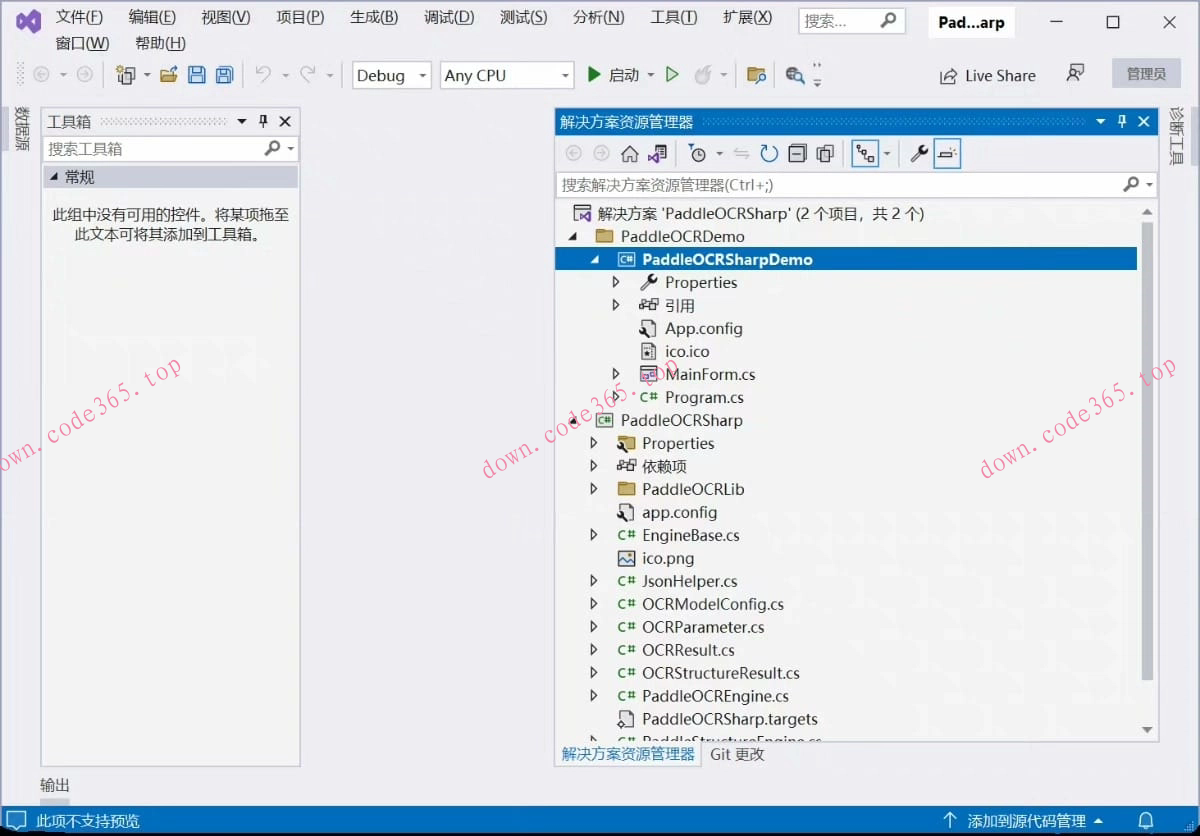Click 添加到源代码管理 in status bar
Image resolution: width=1200 pixels, height=836 pixels.
click(x=1025, y=821)
